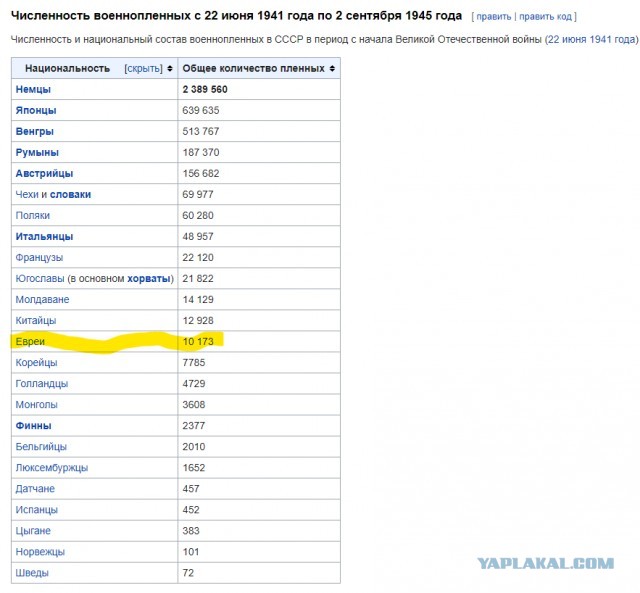640x593 pixels.
Task: Open the Японцы link
Action: click(x=36, y=111)
